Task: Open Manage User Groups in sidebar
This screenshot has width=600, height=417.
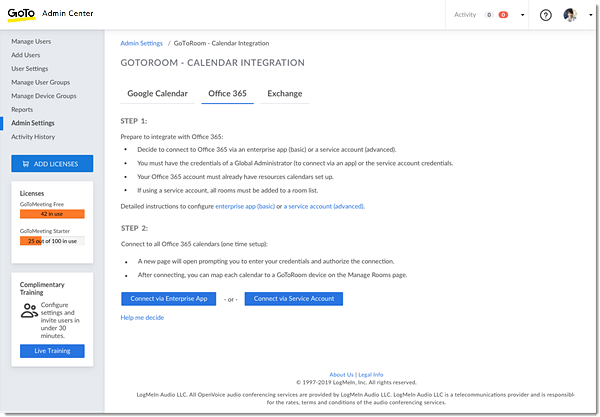Action: [x=41, y=82]
